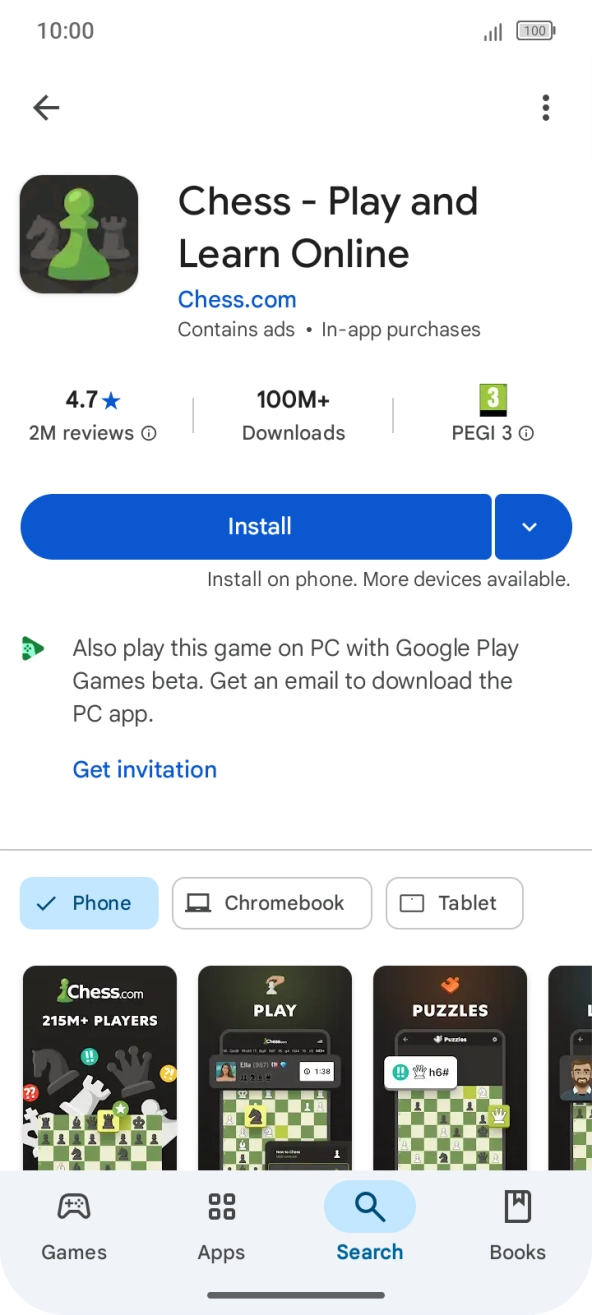Viewport: 592px width, 1315px height.
Task: Select the Chromebook device filter
Action: 271,903
